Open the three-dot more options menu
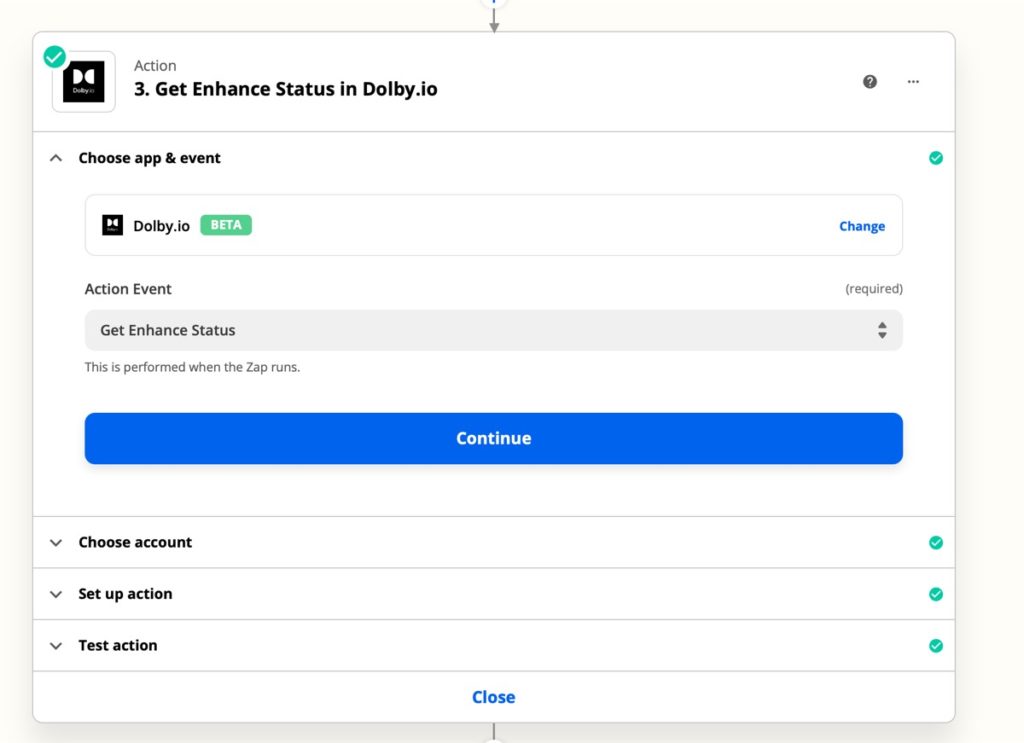 point(913,82)
